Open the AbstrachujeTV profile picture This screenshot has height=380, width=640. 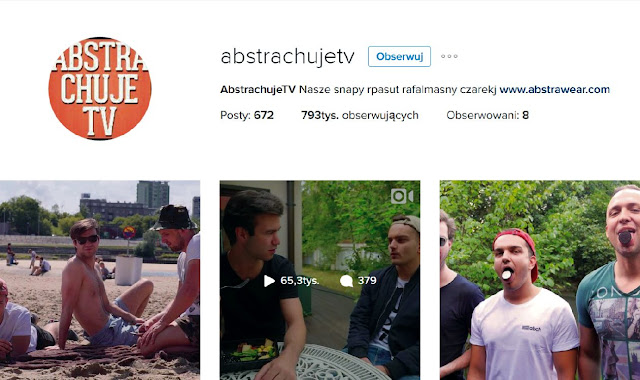pyautogui.click(x=100, y=89)
